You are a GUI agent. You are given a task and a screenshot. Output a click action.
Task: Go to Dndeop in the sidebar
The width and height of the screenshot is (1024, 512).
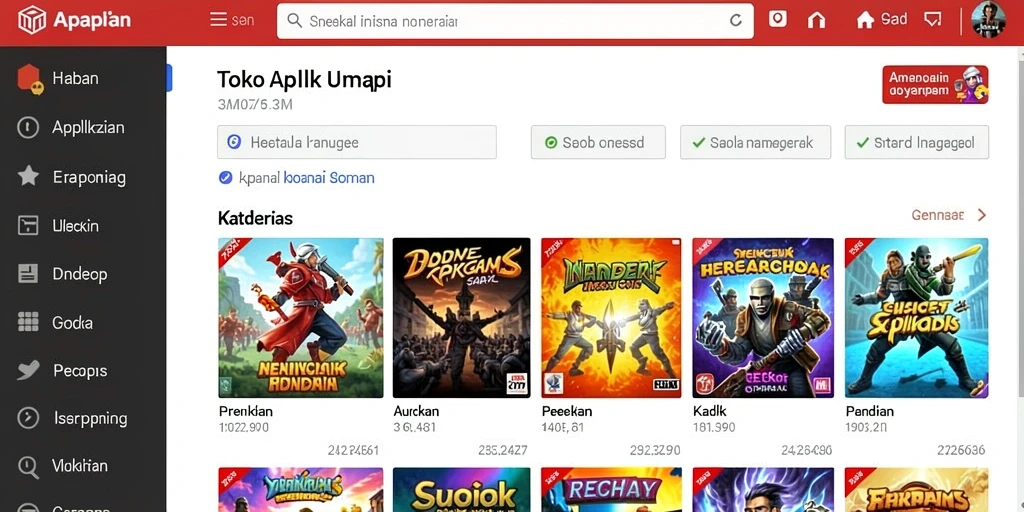(x=83, y=274)
